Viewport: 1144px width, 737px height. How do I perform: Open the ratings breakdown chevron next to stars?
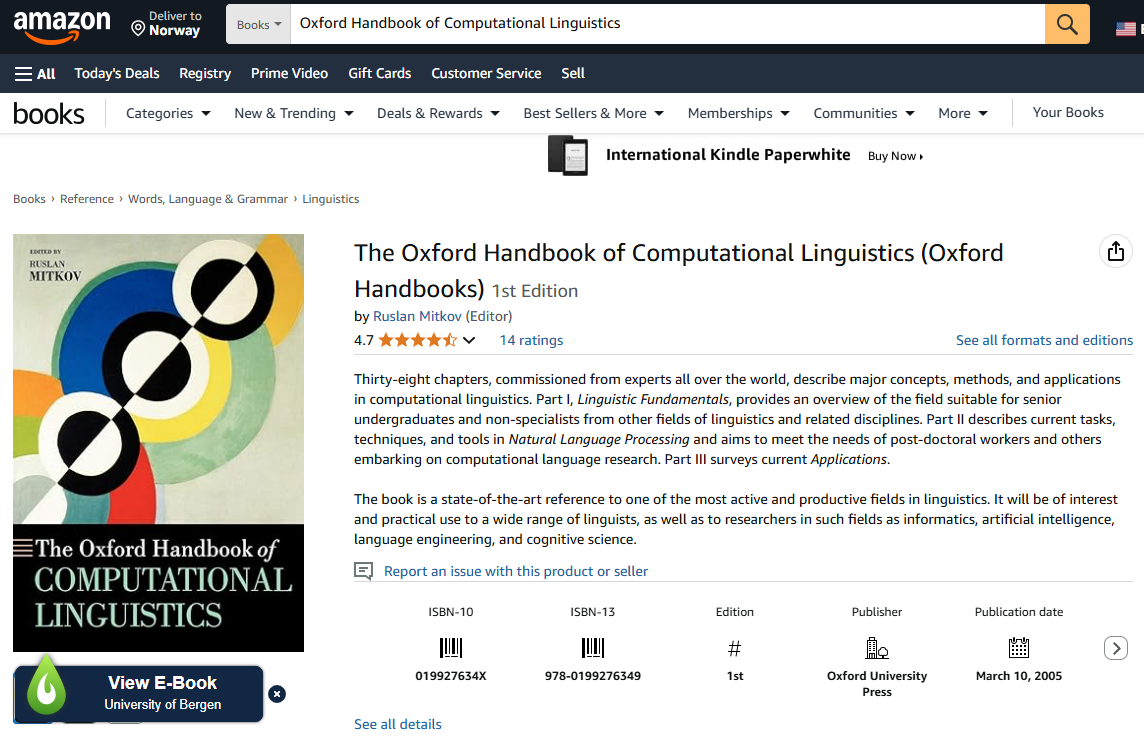coord(469,340)
